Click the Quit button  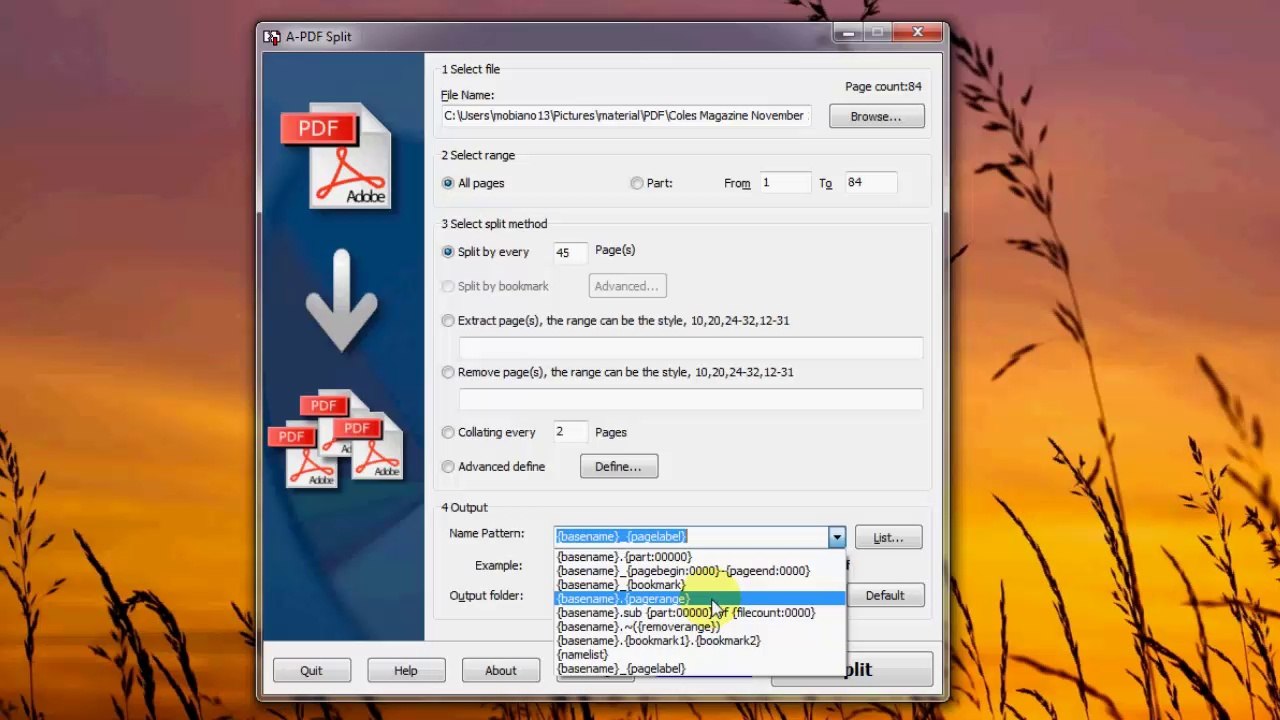click(x=311, y=671)
